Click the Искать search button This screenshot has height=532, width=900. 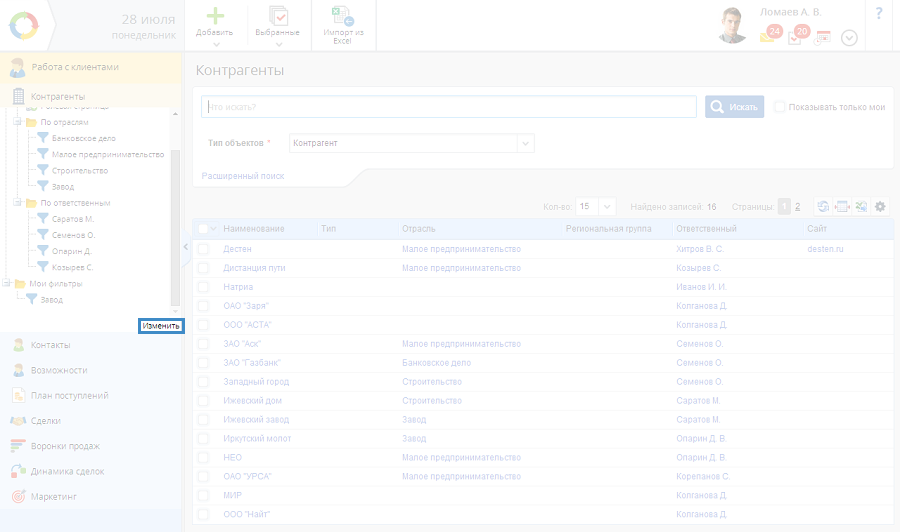tap(735, 107)
